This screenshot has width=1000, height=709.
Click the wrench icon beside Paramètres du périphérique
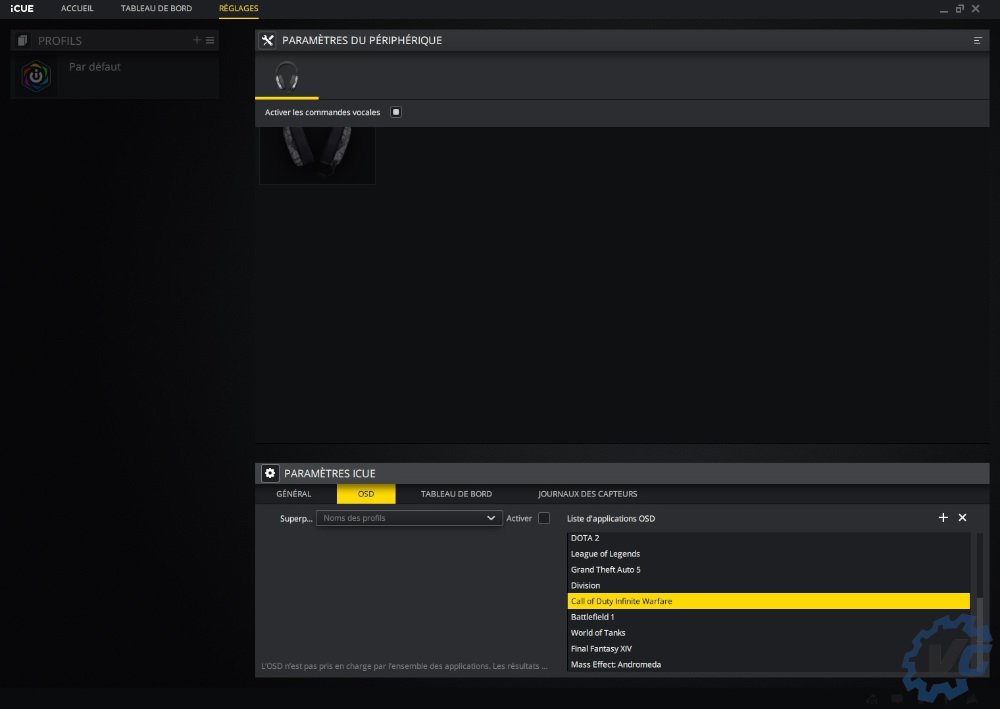(x=268, y=40)
